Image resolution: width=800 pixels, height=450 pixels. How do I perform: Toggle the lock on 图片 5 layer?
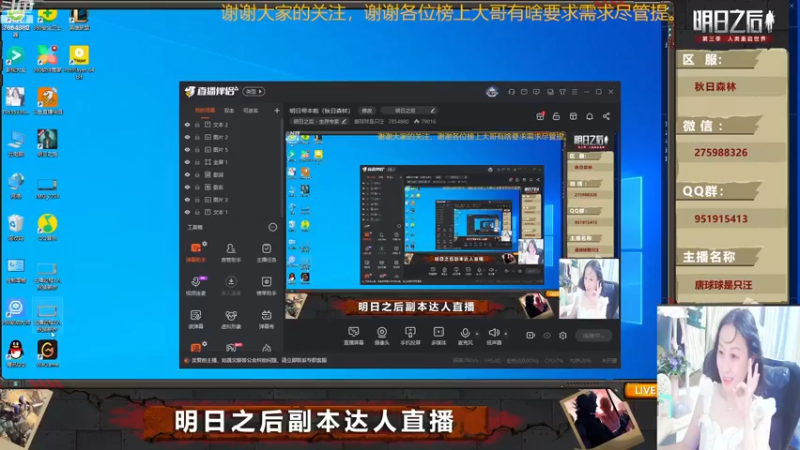tap(197, 149)
